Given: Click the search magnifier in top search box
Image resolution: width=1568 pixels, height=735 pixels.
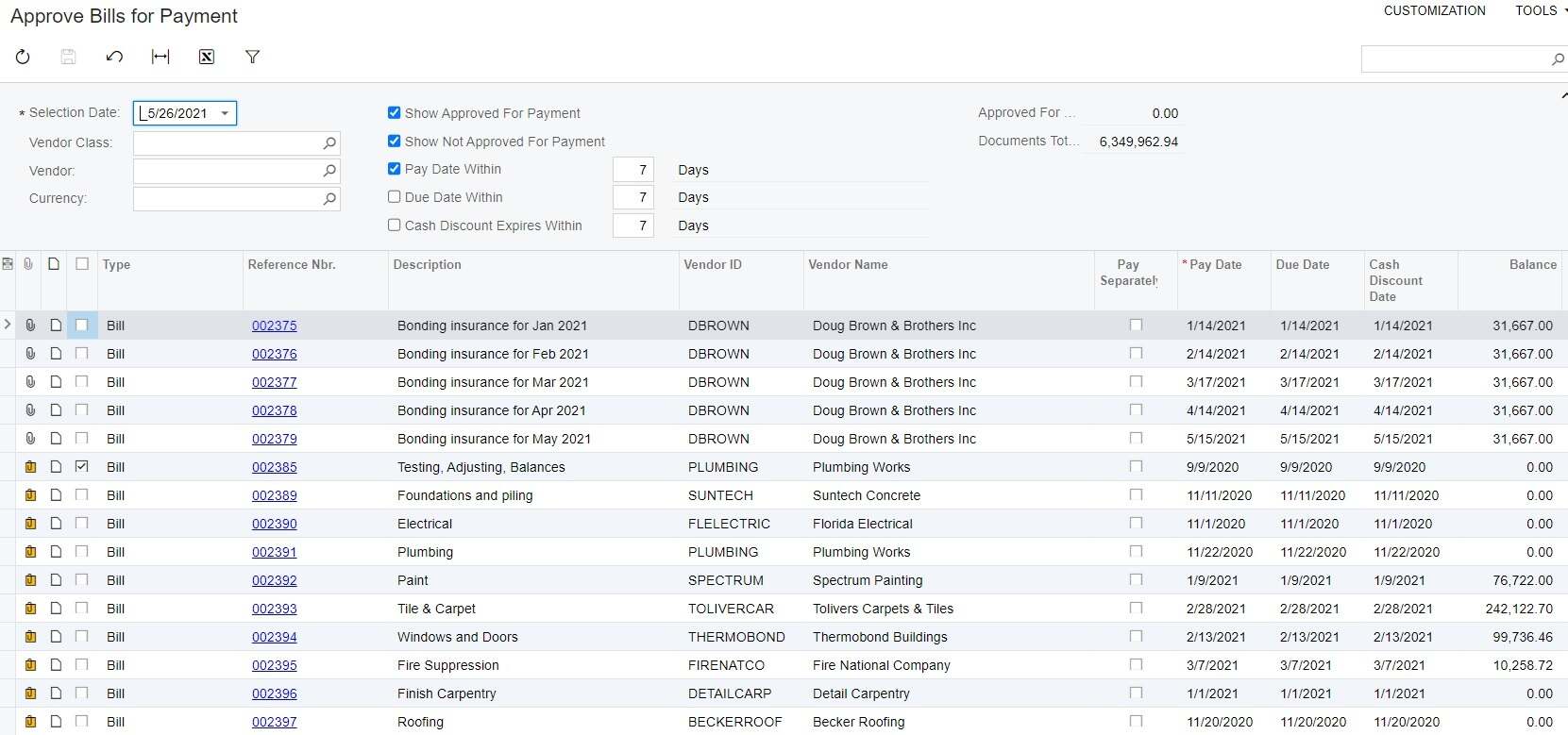Looking at the screenshot, I should 1558,59.
